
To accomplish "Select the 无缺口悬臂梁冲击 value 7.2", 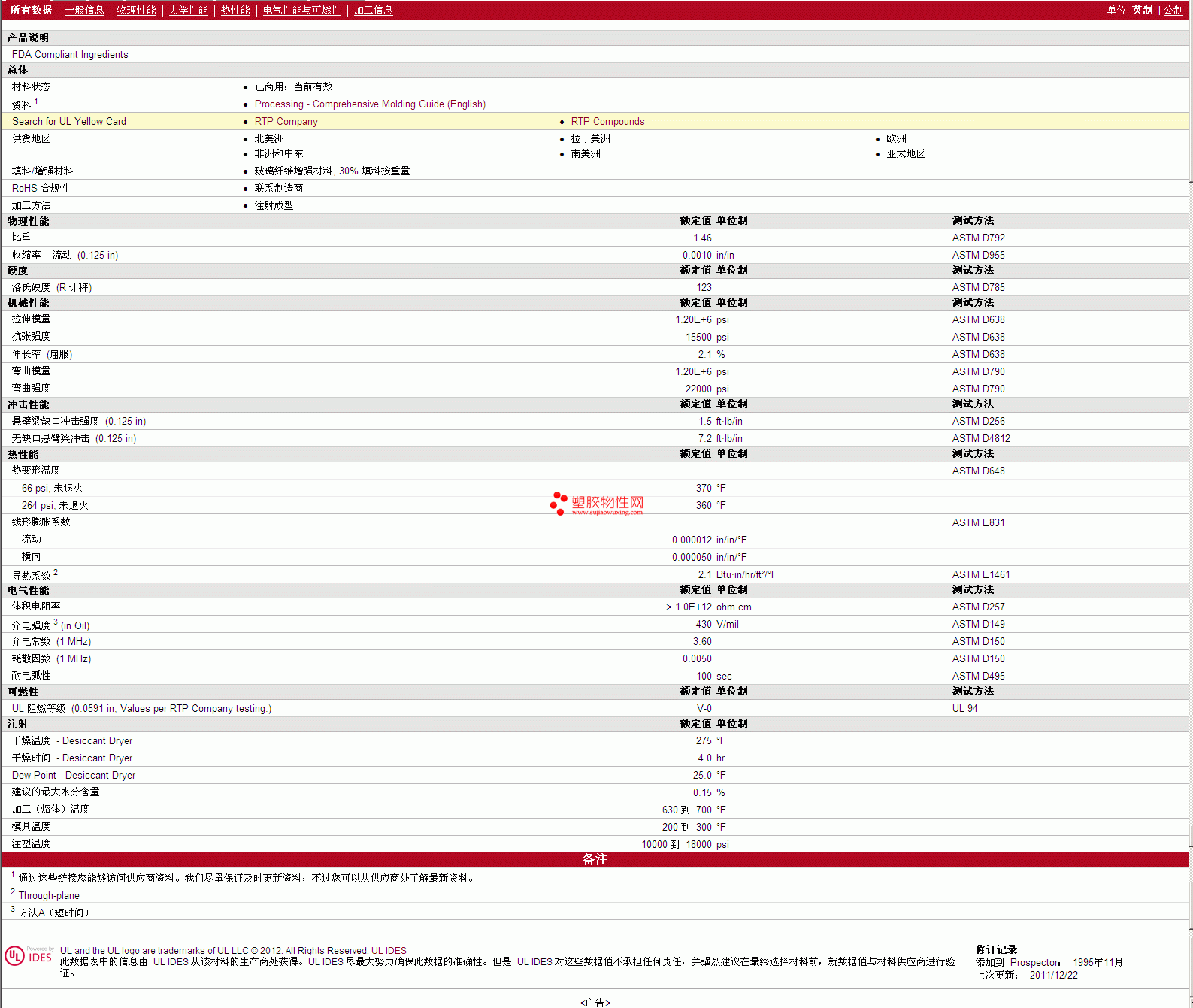I will [705, 438].
